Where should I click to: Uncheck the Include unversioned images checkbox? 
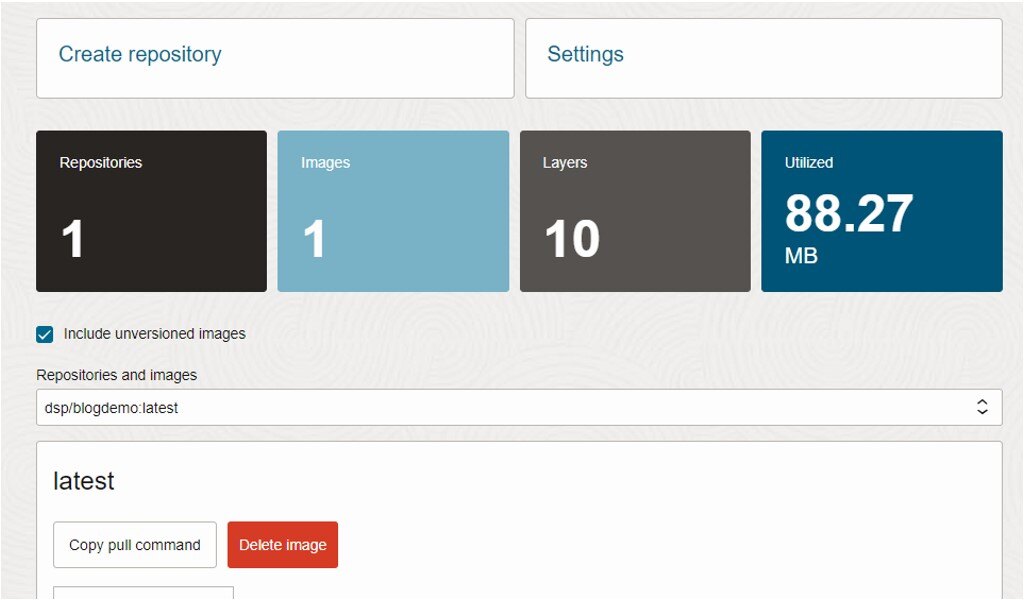tap(45, 334)
